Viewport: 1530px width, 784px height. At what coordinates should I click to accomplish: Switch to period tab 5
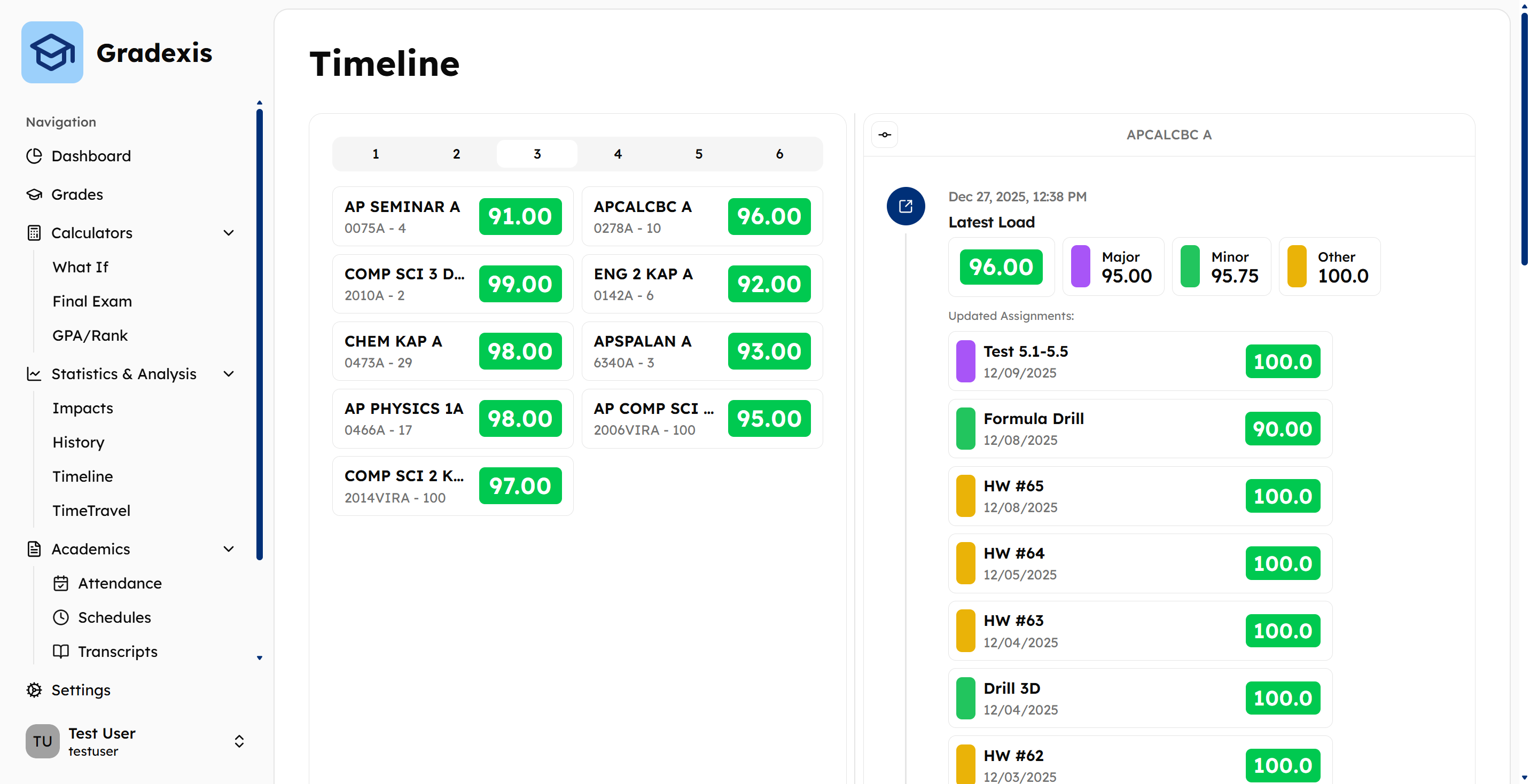(x=698, y=154)
